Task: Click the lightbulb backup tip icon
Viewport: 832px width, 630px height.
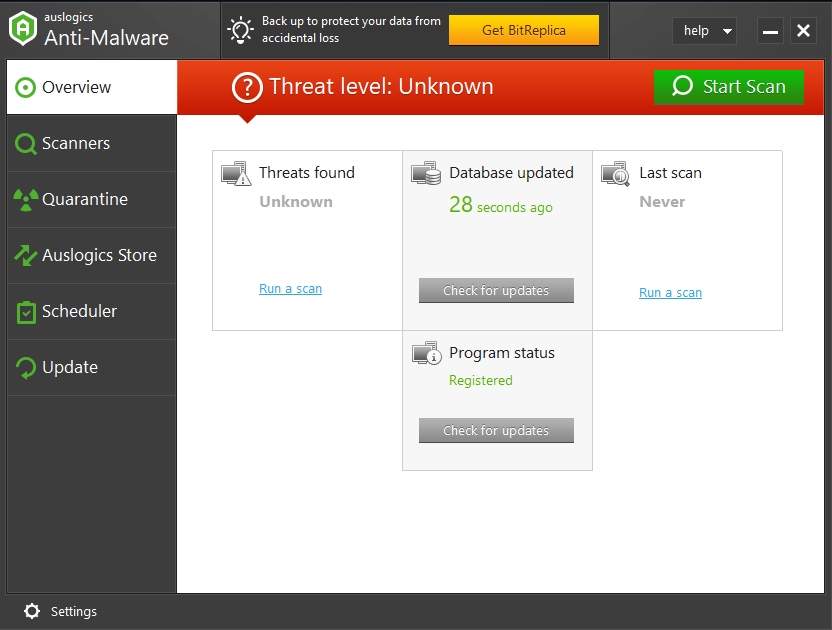Action: [241, 30]
